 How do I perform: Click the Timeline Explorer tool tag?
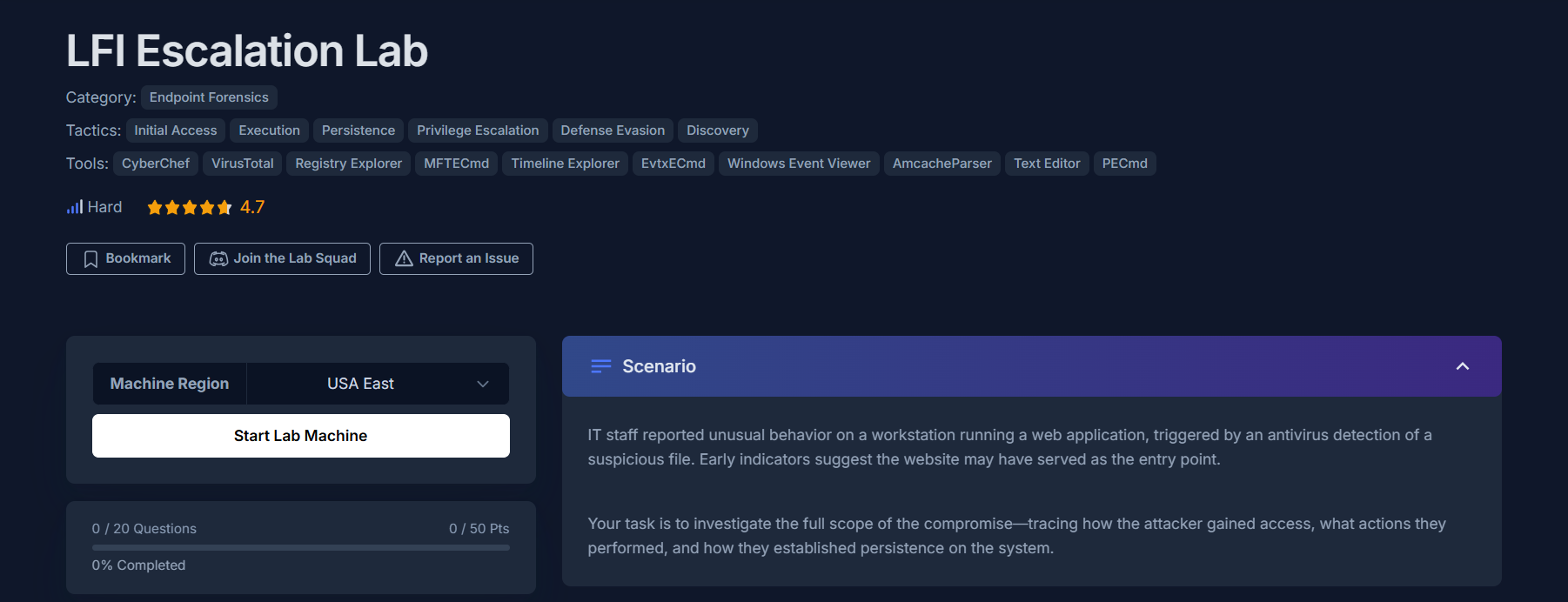(x=565, y=164)
